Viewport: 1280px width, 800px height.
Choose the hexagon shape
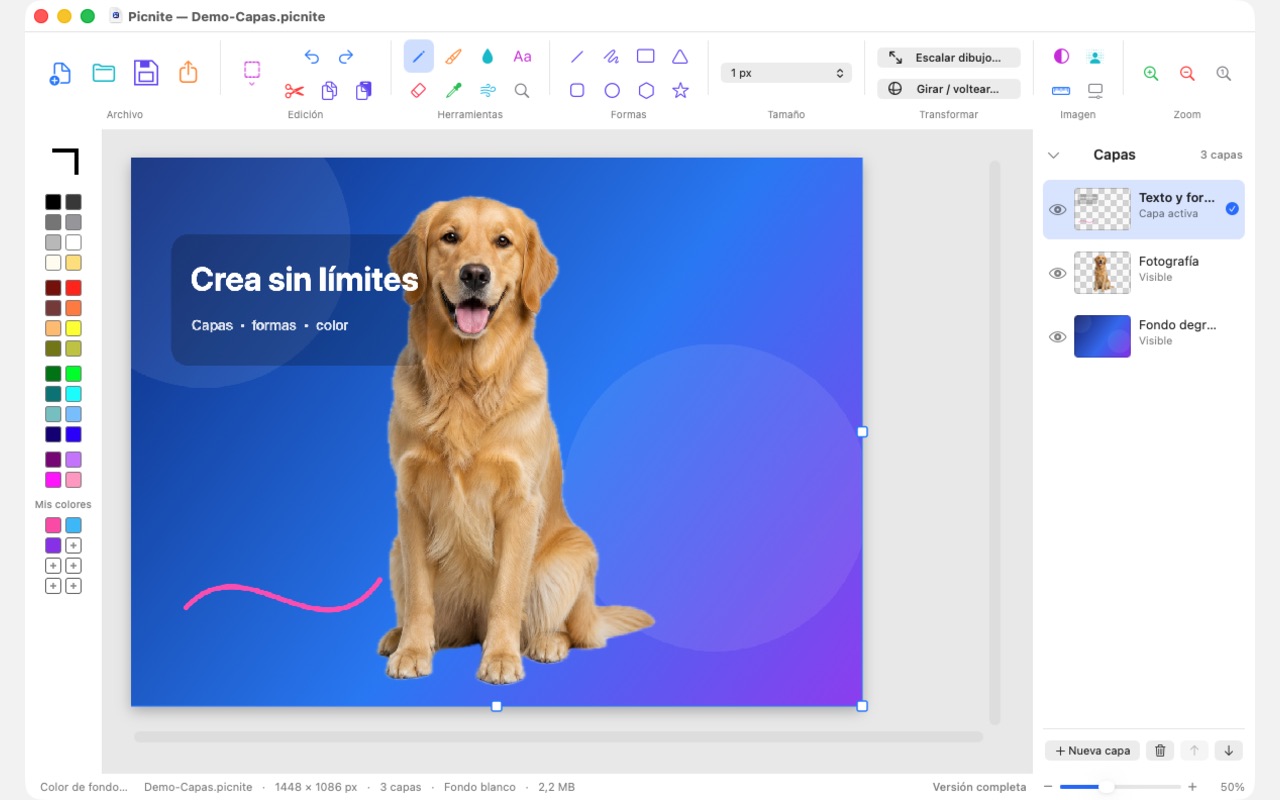[x=646, y=91]
